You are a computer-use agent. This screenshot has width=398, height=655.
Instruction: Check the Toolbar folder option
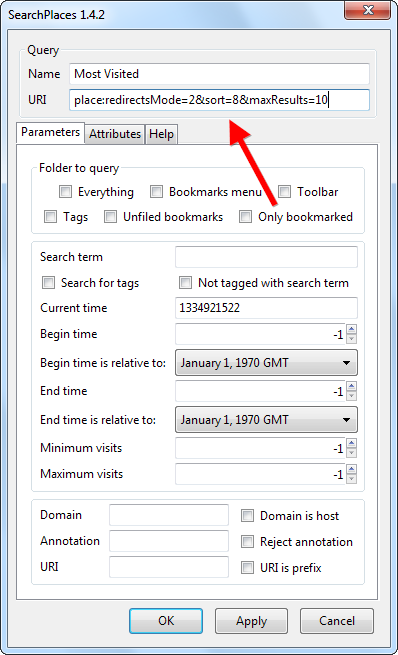[284, 192]
